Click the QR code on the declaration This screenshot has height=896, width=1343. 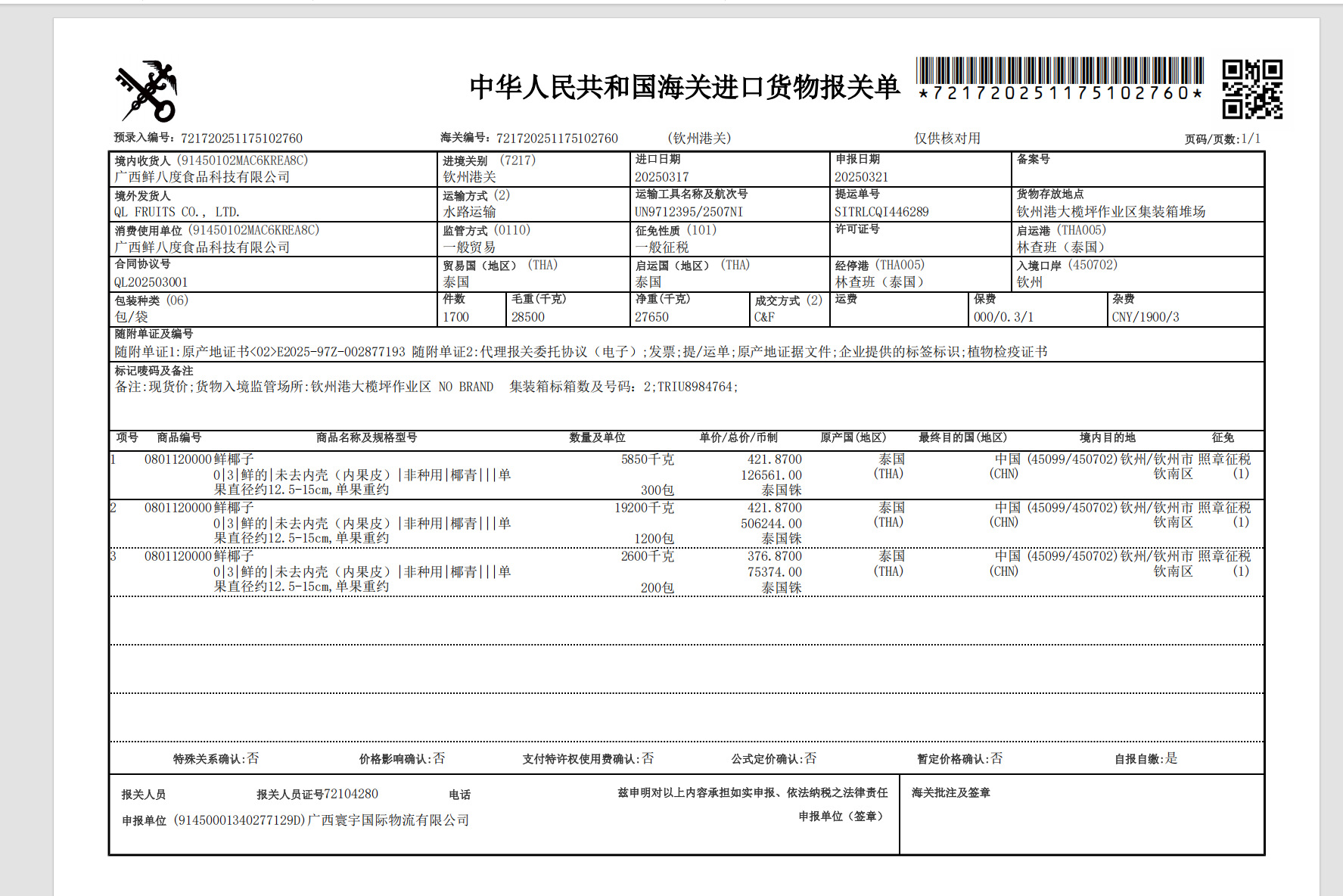pyautogui.click(x=1252, y=89)
